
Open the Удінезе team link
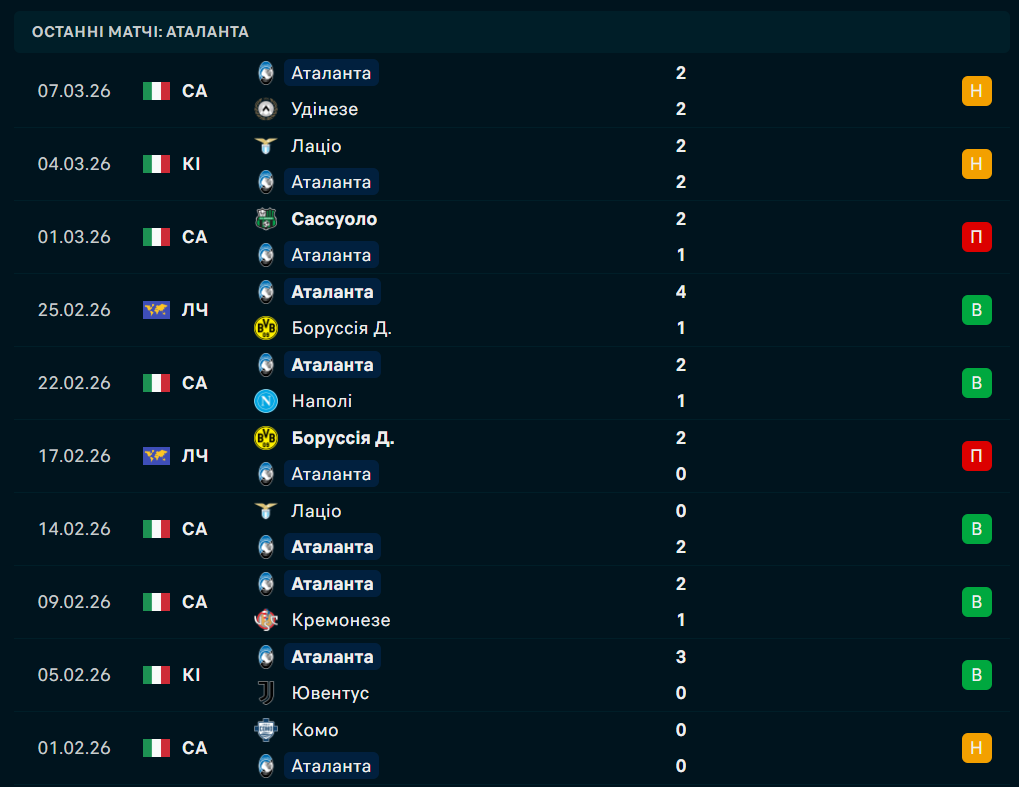click(324, 109)
